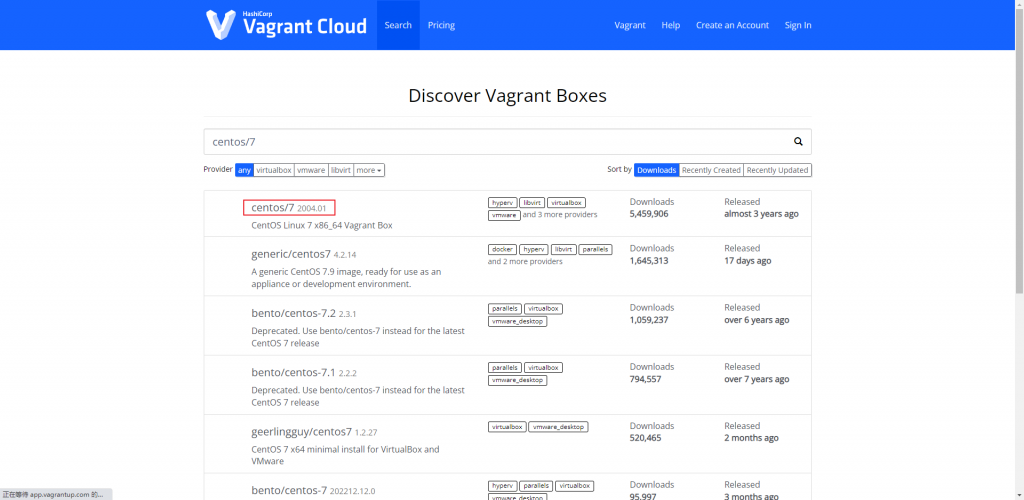Click 'almost 3 years ago' release text
The height and width of the screenshot is (500, 1024).
[x=761, y=213]
